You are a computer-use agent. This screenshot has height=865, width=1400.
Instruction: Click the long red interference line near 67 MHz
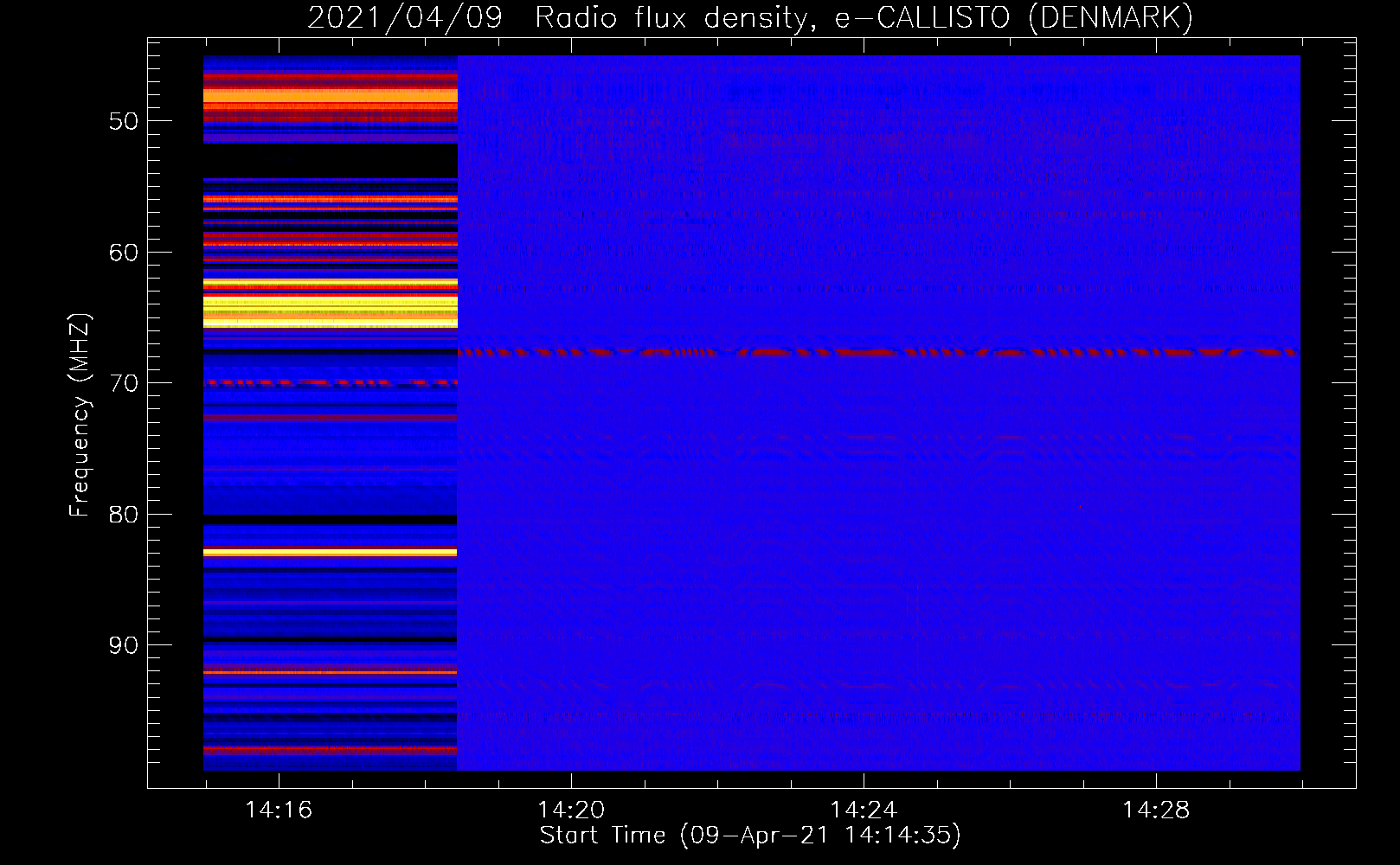click(x=878, y=352)
